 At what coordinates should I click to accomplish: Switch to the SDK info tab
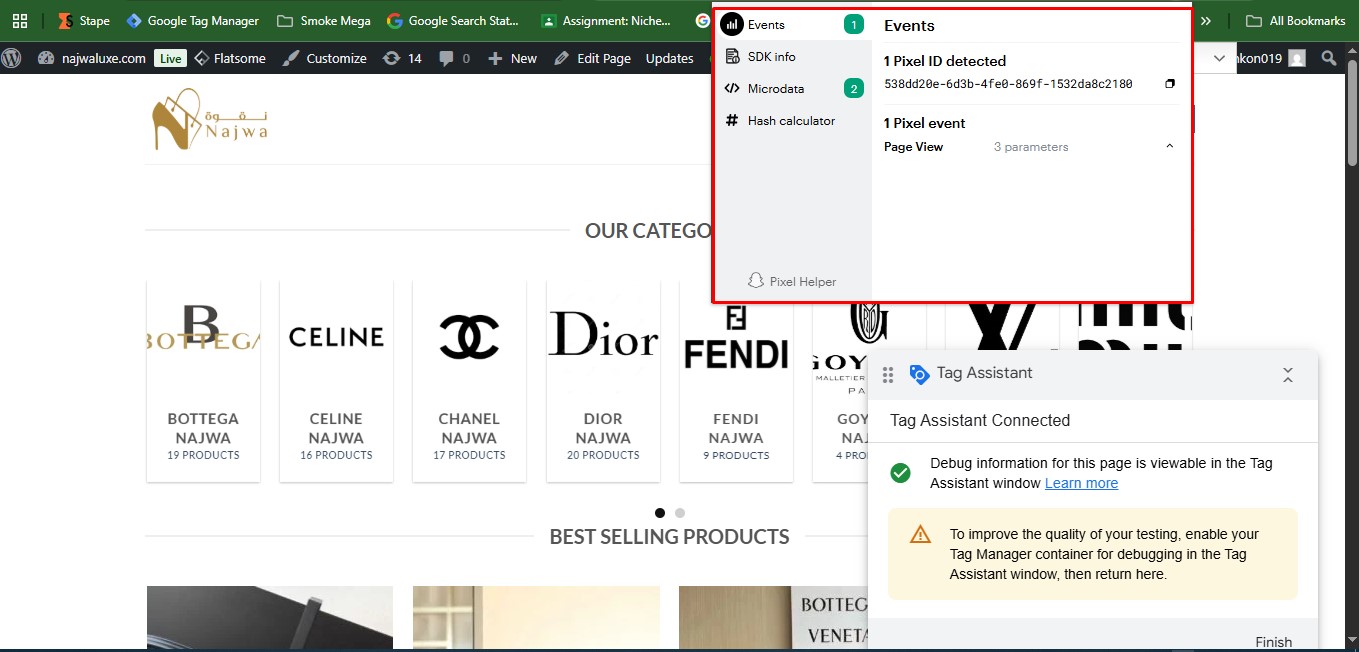[771, 57]
